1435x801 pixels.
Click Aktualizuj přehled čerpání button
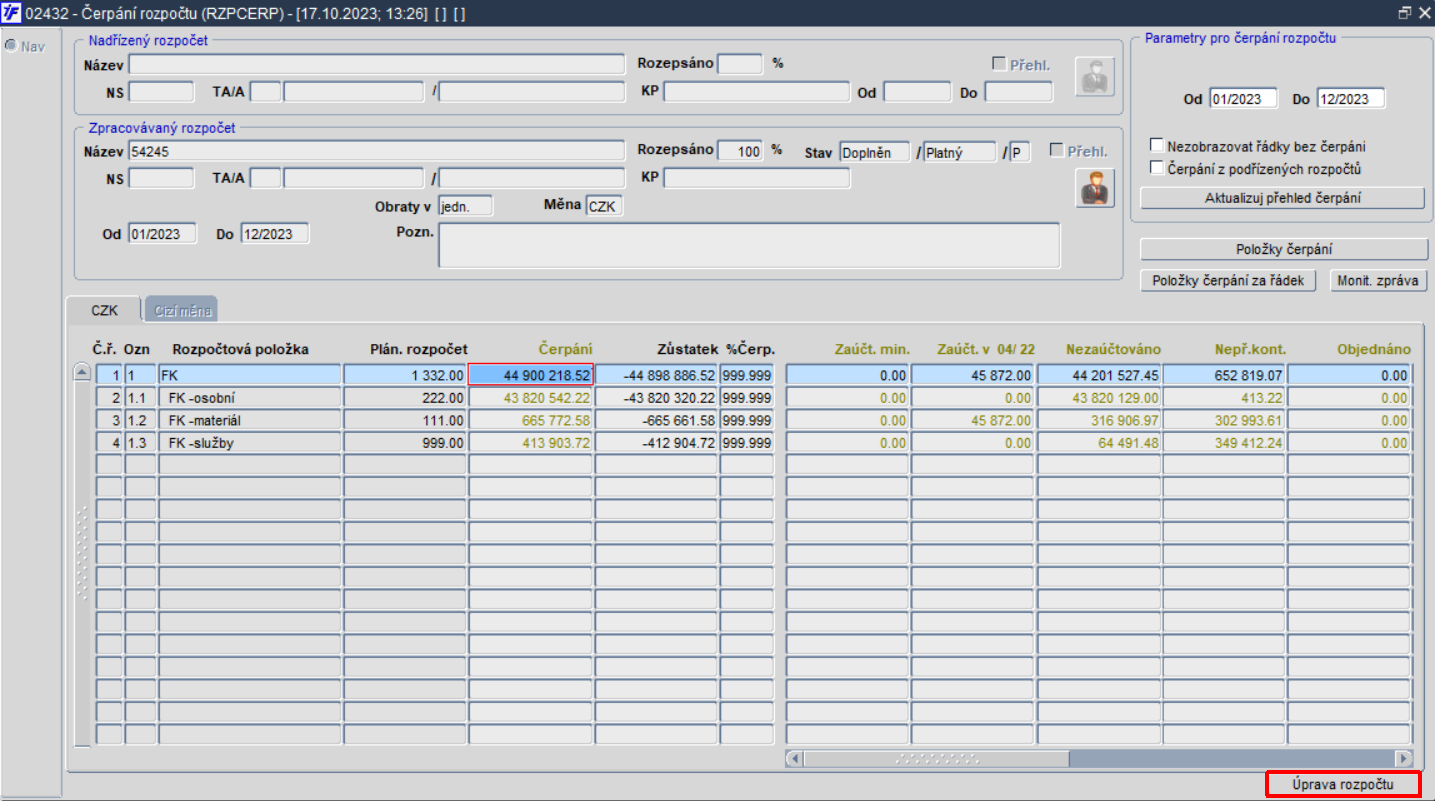coord(1282,198)
